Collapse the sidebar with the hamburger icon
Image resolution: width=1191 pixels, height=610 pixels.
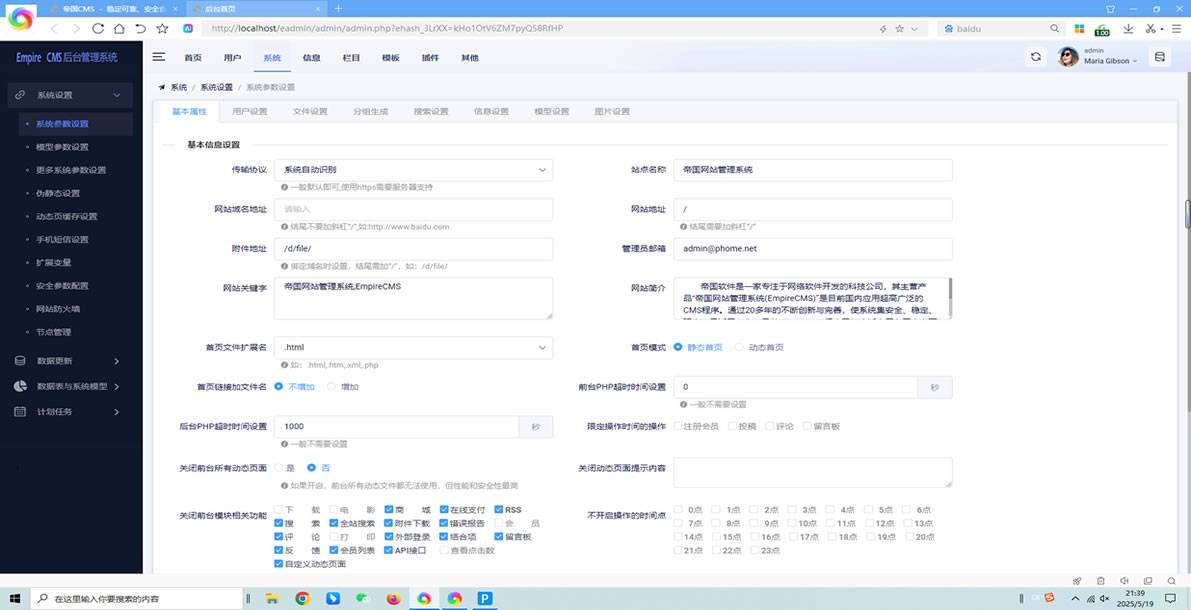click(x=159, y=57)
